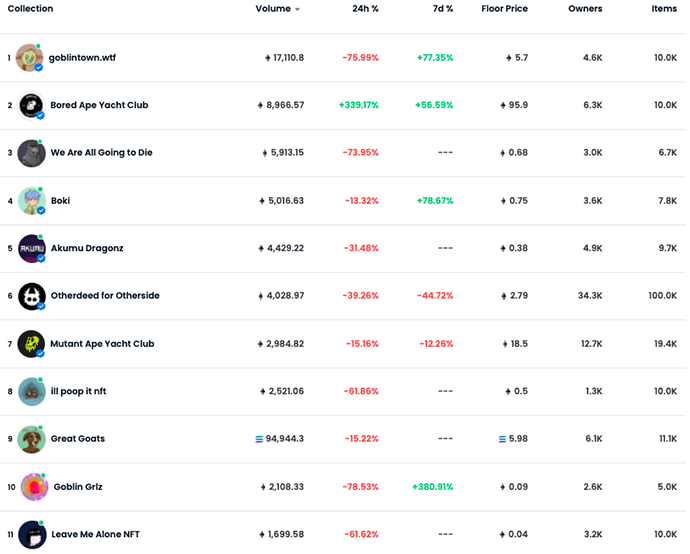Open ill poop it nft avatar

(x=32, y=391)
